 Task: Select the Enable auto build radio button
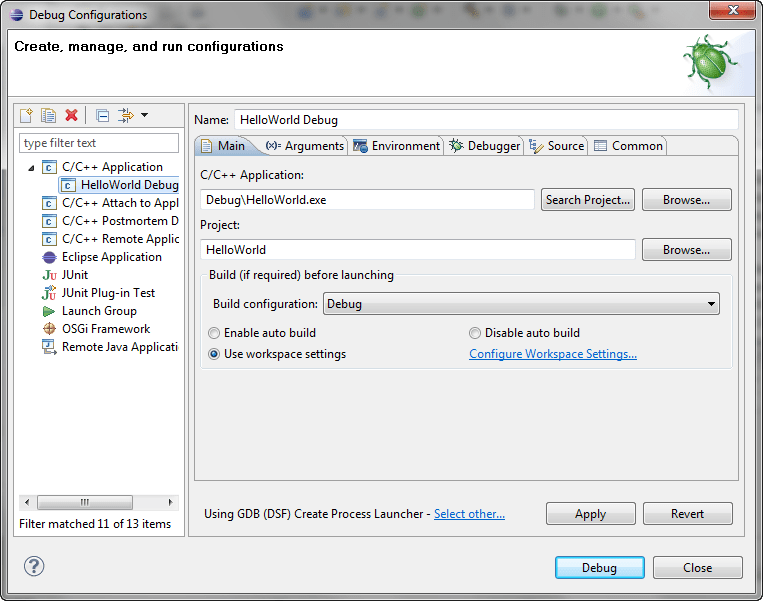[x=214, y=333]
